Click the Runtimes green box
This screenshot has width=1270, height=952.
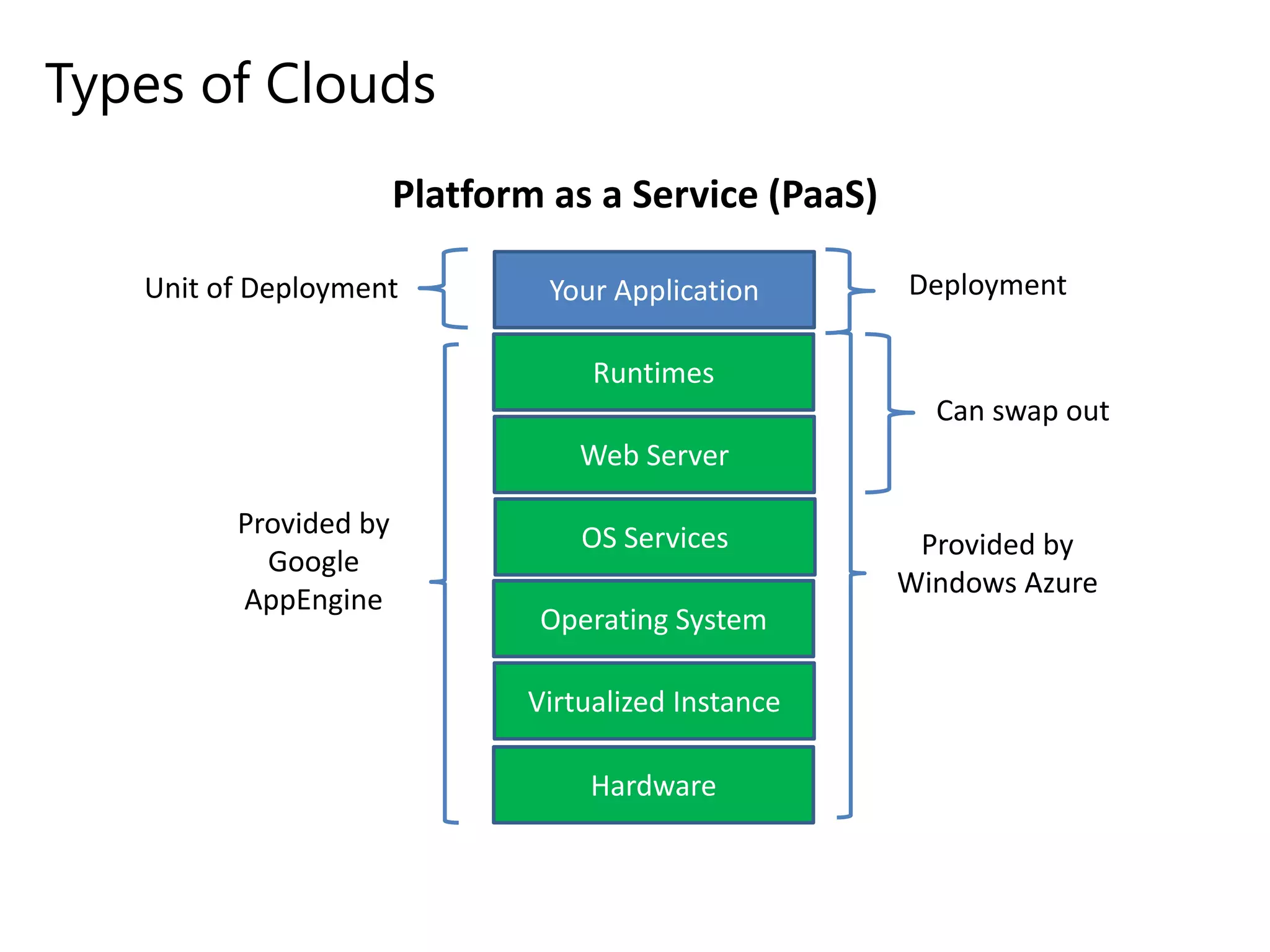tap(654, 372)
